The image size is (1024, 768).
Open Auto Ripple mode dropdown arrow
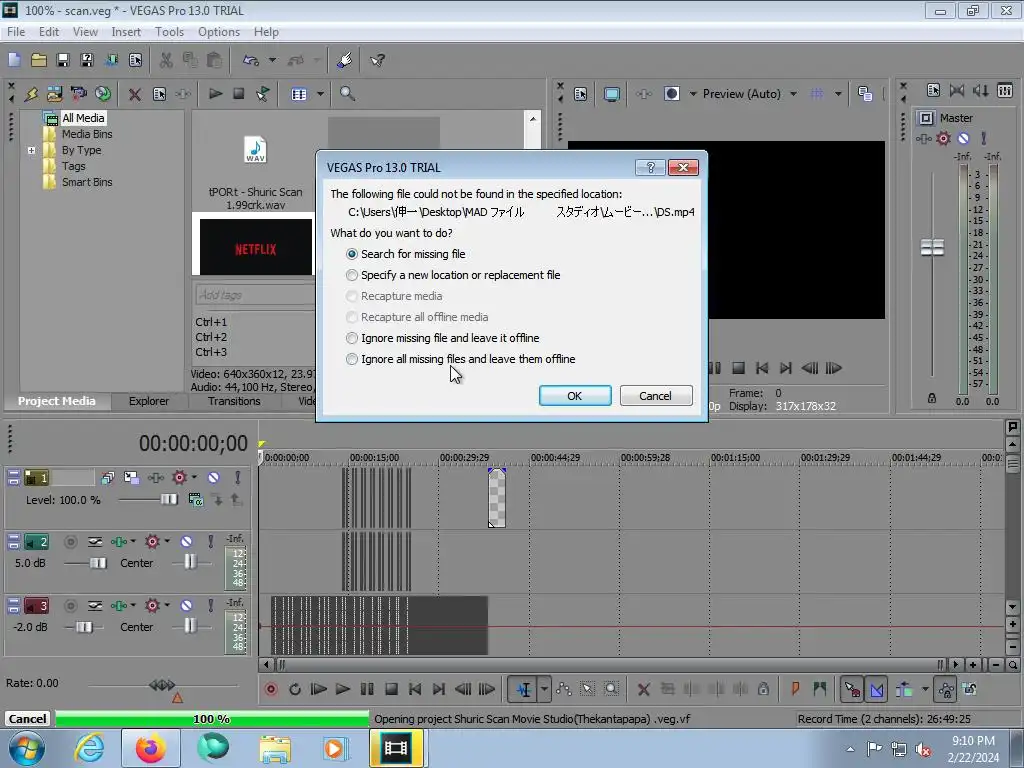pyautogui.click(x=925, y=689)
